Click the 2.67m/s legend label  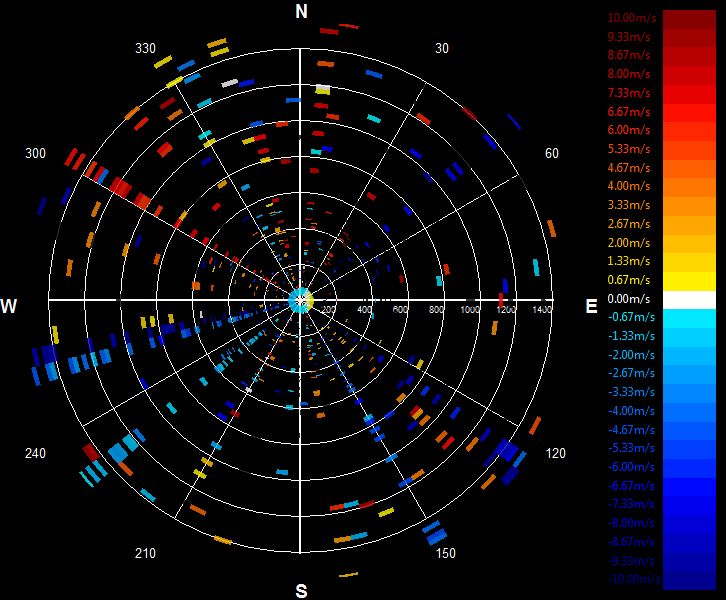[629, 224]
